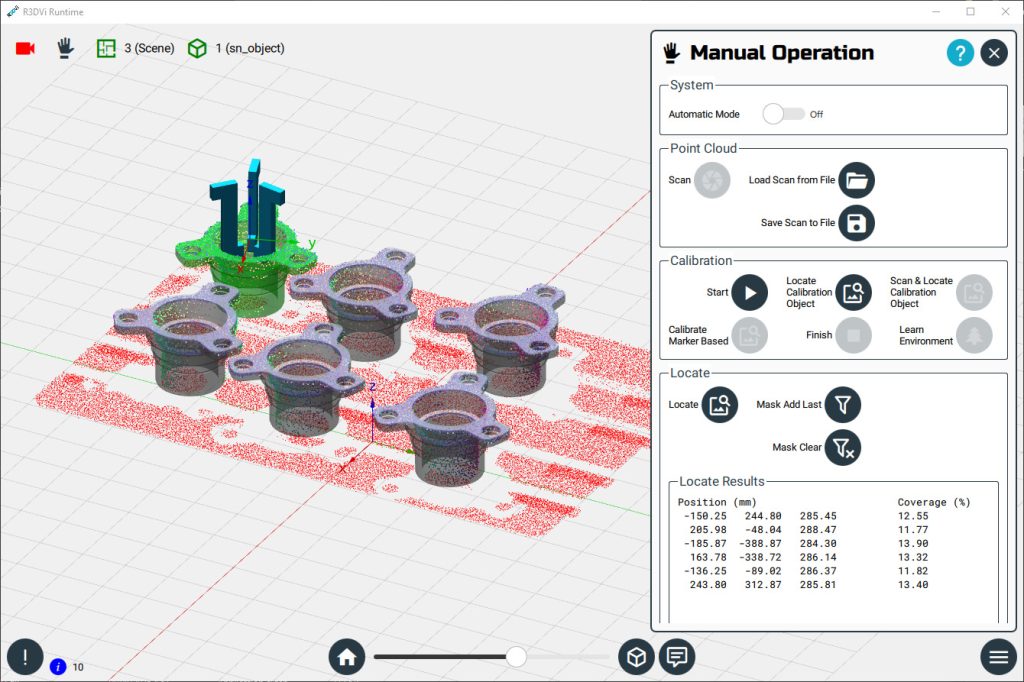Click the slider handle in bottom bar

pos(516,657)
